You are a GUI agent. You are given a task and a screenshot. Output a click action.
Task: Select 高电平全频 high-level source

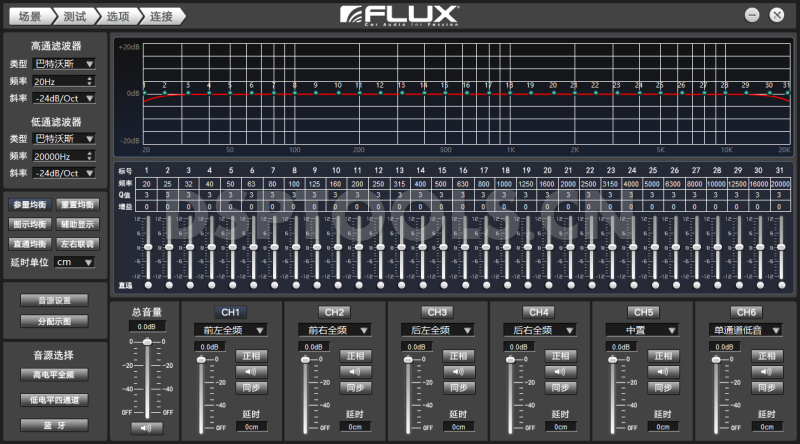(x=54, y=375)
